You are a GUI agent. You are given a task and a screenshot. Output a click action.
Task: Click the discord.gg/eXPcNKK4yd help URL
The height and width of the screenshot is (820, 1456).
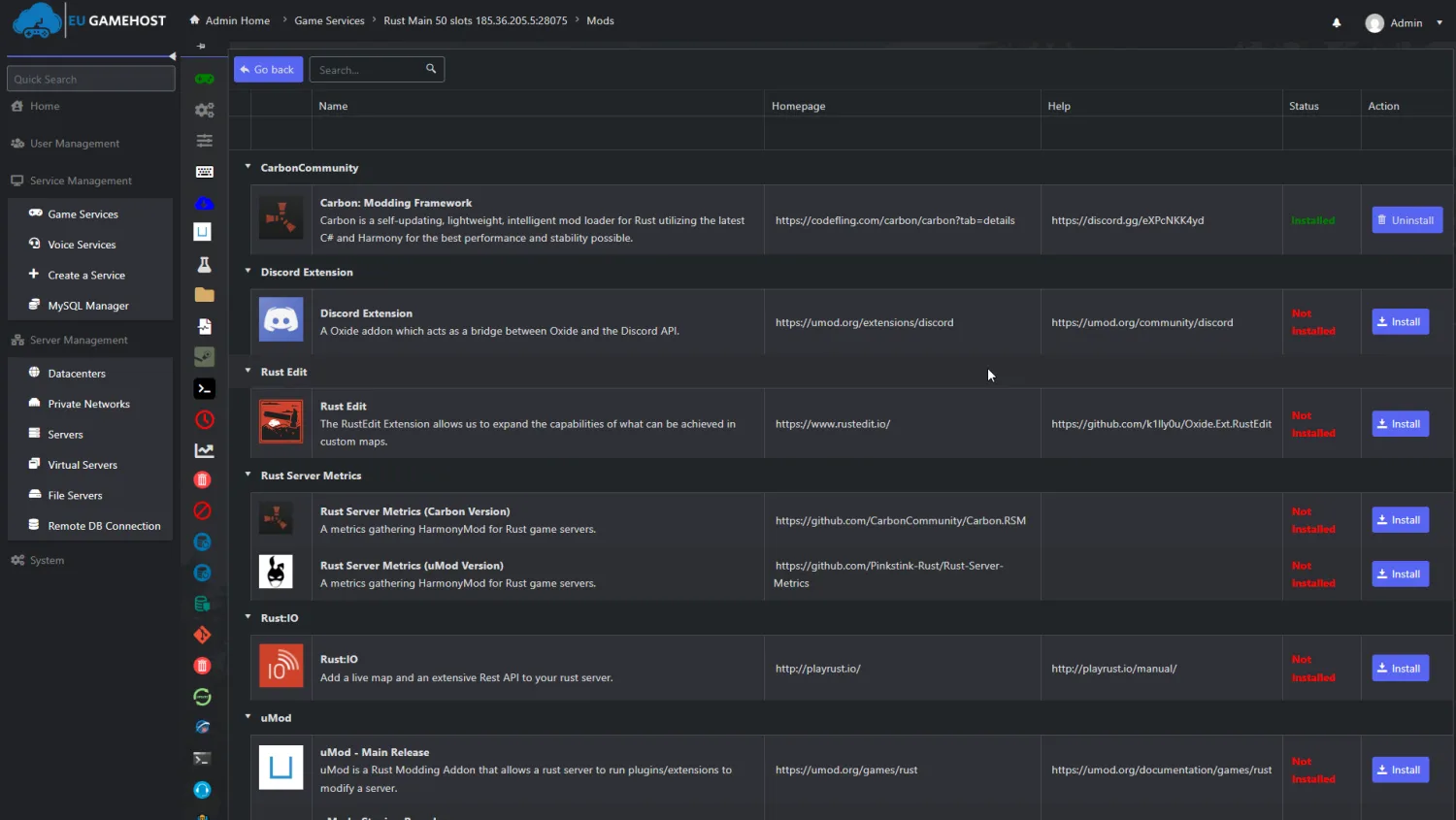(1127, 220)
